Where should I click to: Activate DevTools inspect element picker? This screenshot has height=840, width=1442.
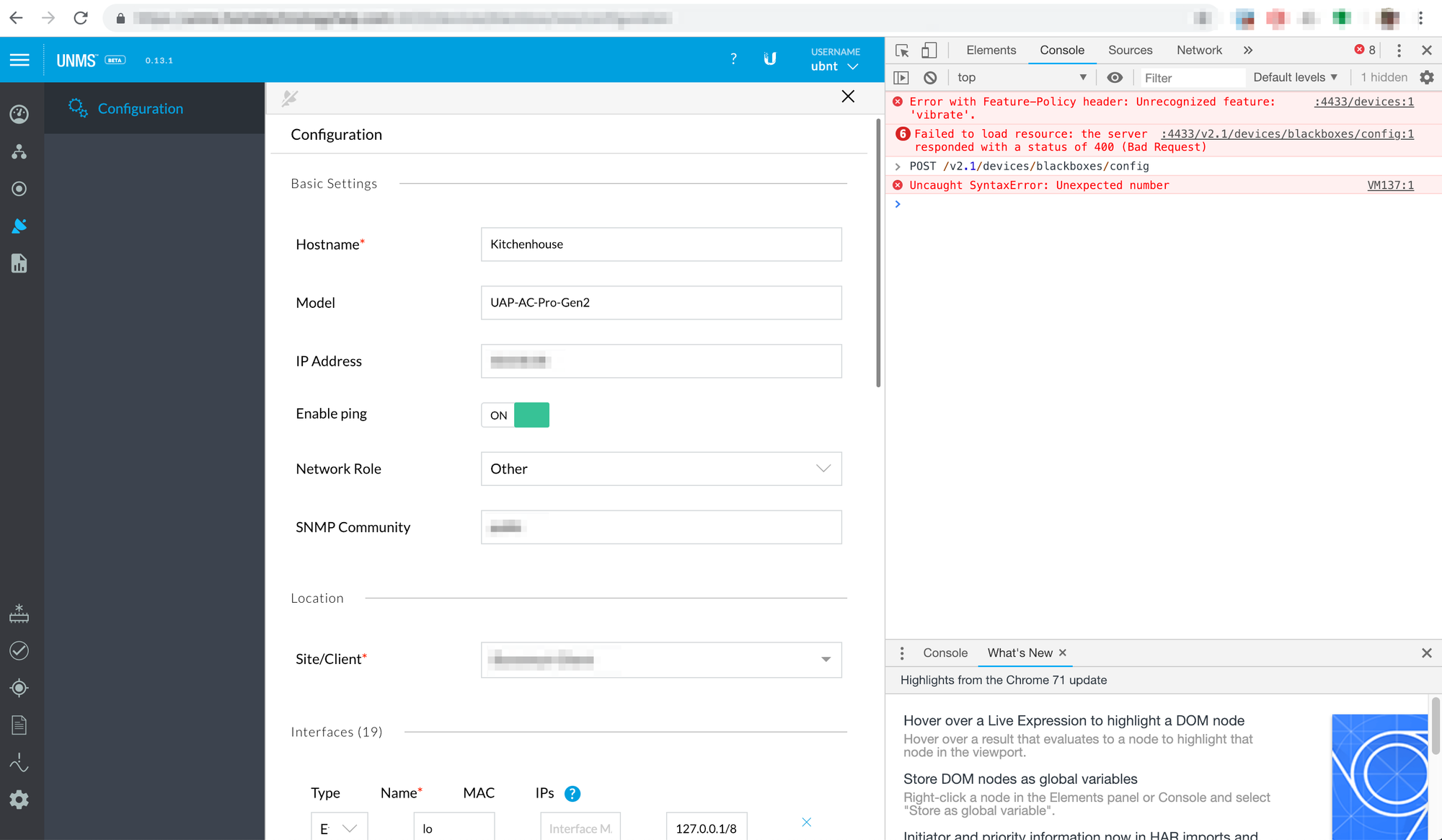[x=902, y=50]
